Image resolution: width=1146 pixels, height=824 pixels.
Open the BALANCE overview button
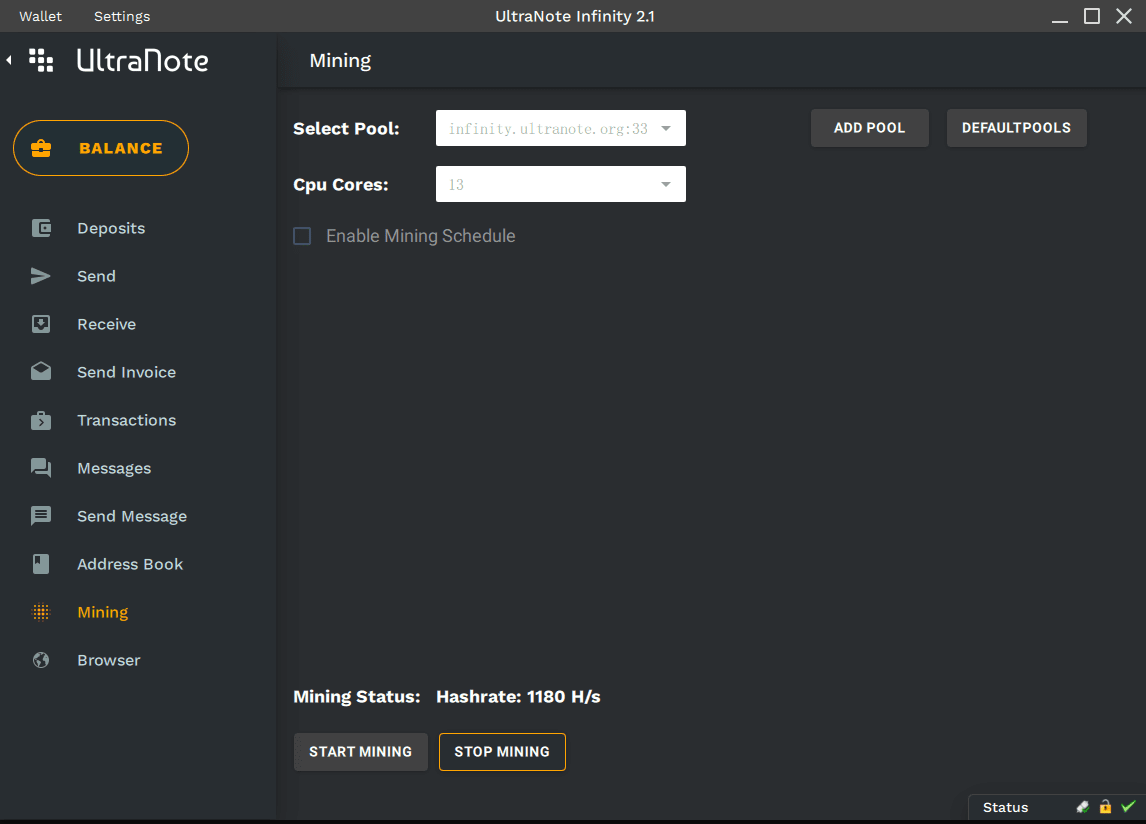101,148
